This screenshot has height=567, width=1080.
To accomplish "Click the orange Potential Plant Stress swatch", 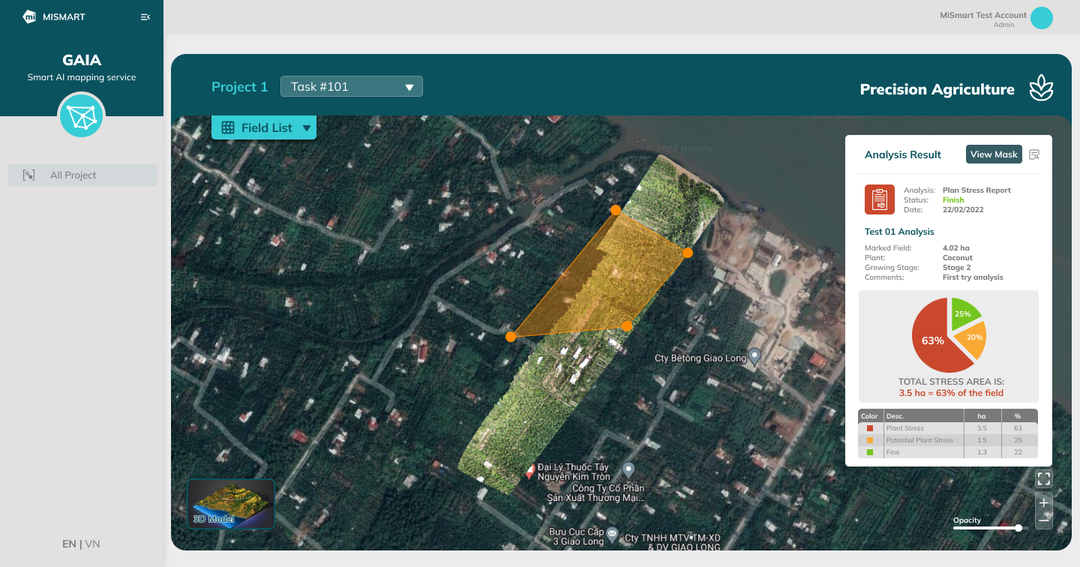I will coord(870,440).
